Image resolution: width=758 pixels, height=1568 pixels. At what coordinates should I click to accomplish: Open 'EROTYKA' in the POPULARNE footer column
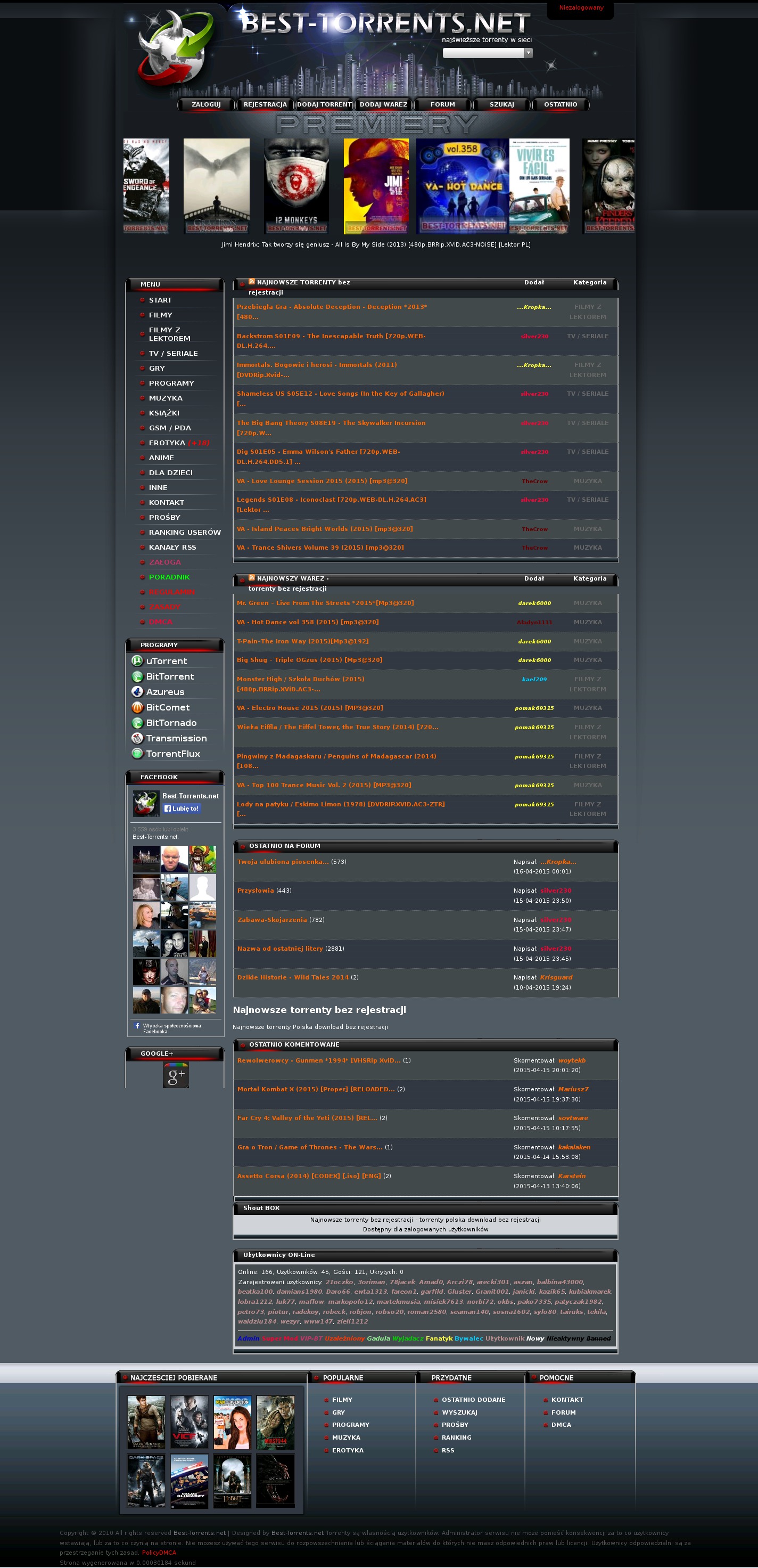point(348,1450)
